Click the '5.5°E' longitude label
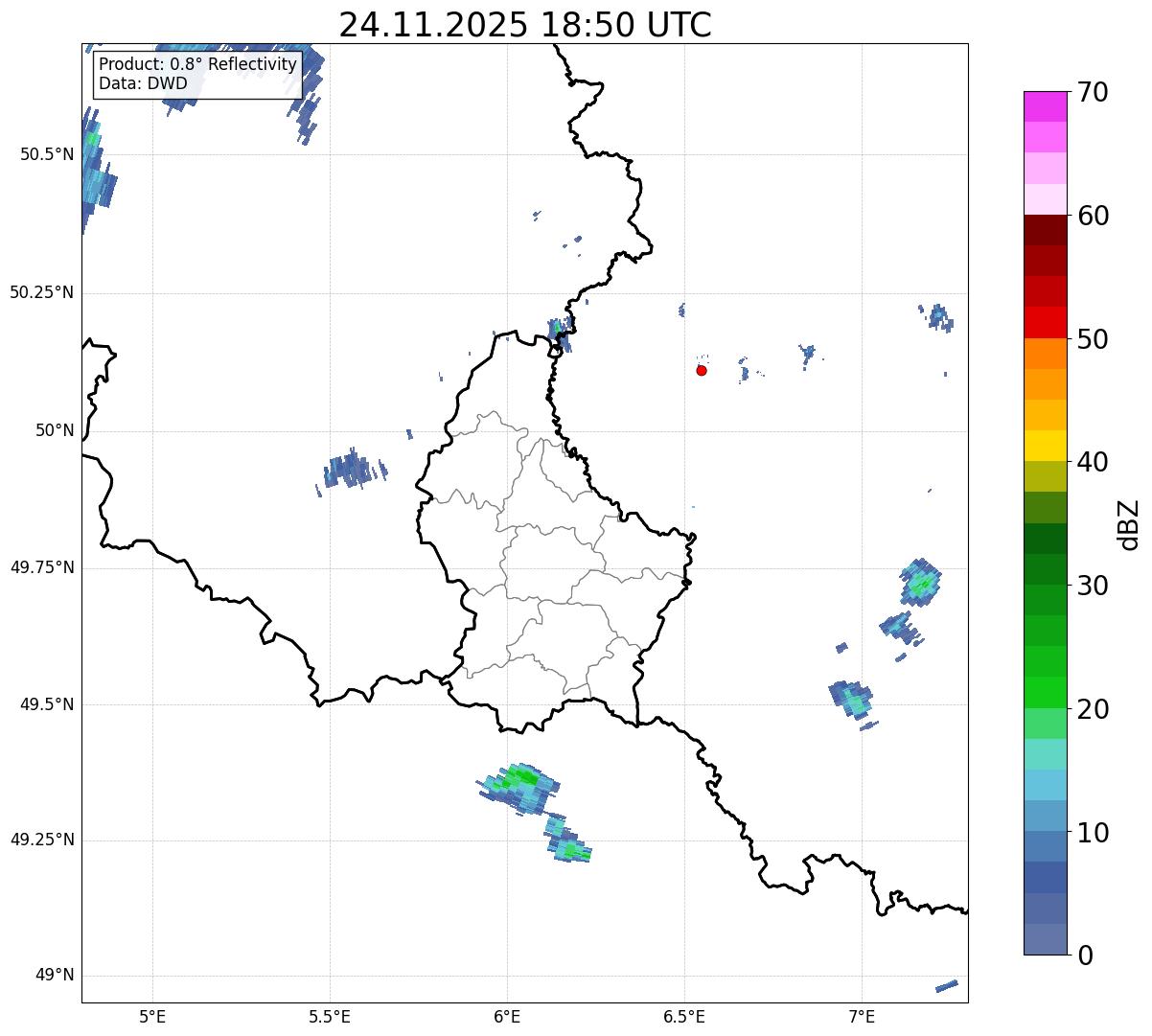Viewport: 1152px width, 1036px height. click(330, 1018)
